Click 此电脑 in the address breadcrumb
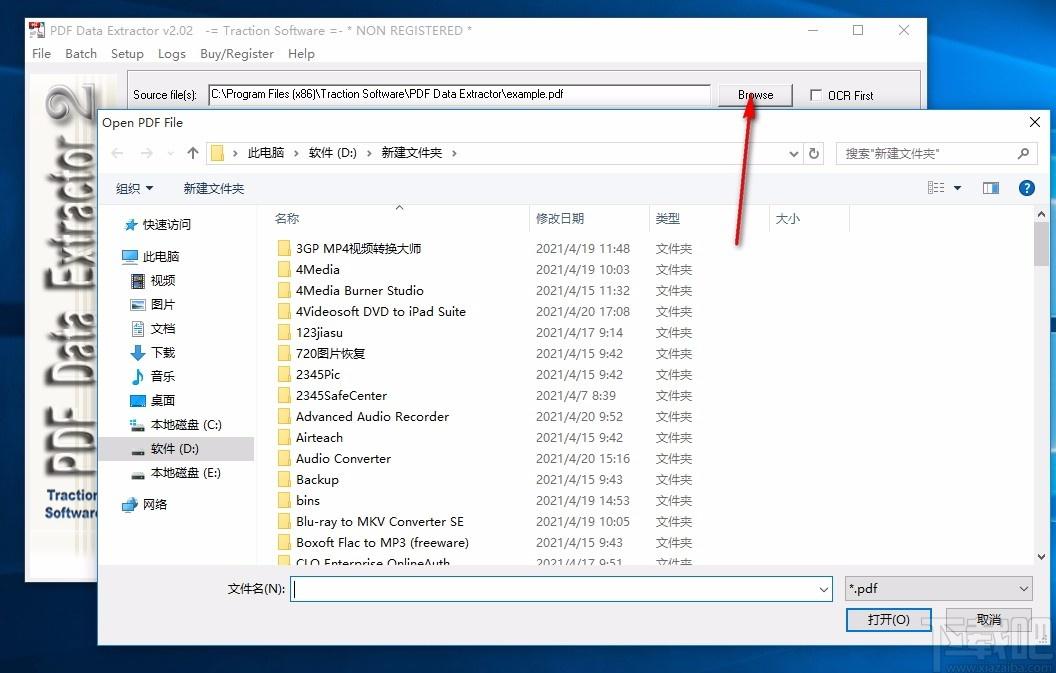The height and width of the screenshot is (673, 1056). point(266,153)
